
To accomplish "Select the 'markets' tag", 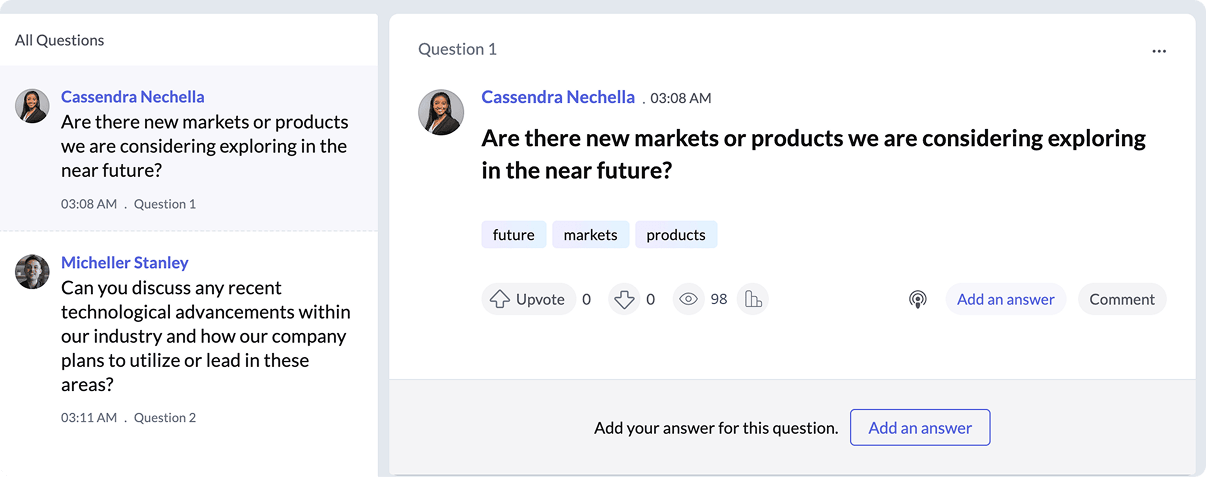I will coord(590,235).
